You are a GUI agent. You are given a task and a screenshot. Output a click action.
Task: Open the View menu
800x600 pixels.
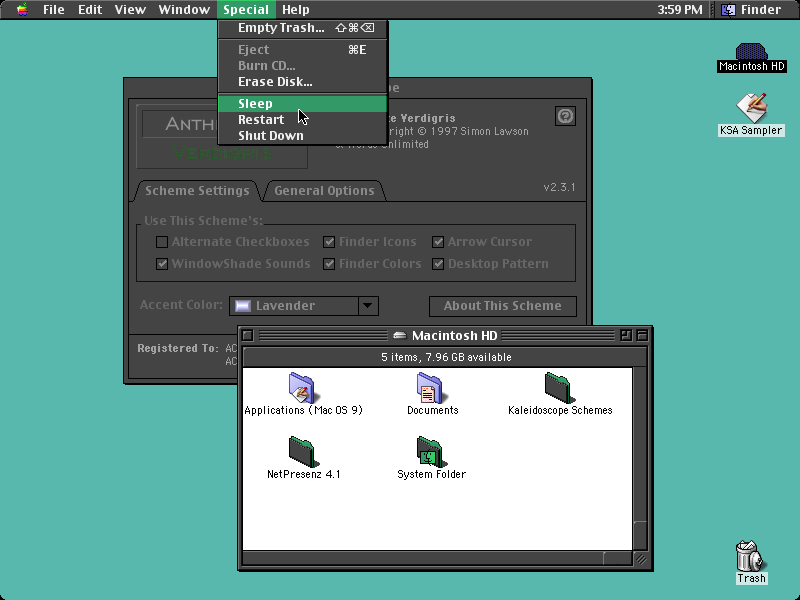130,9
